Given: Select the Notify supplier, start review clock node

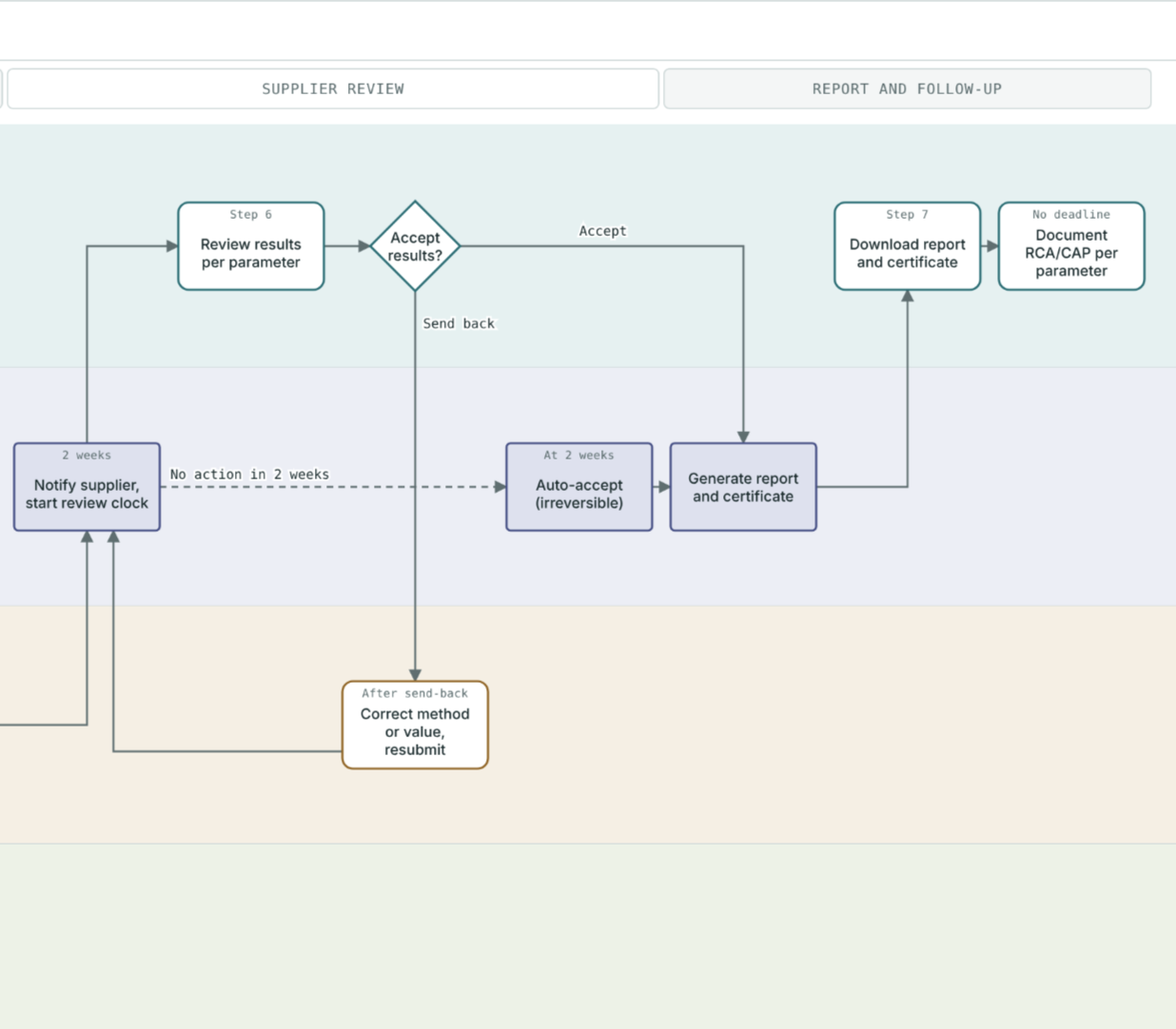Looking at the screenshot, I should pyautogui.click(x=87, y=487).
